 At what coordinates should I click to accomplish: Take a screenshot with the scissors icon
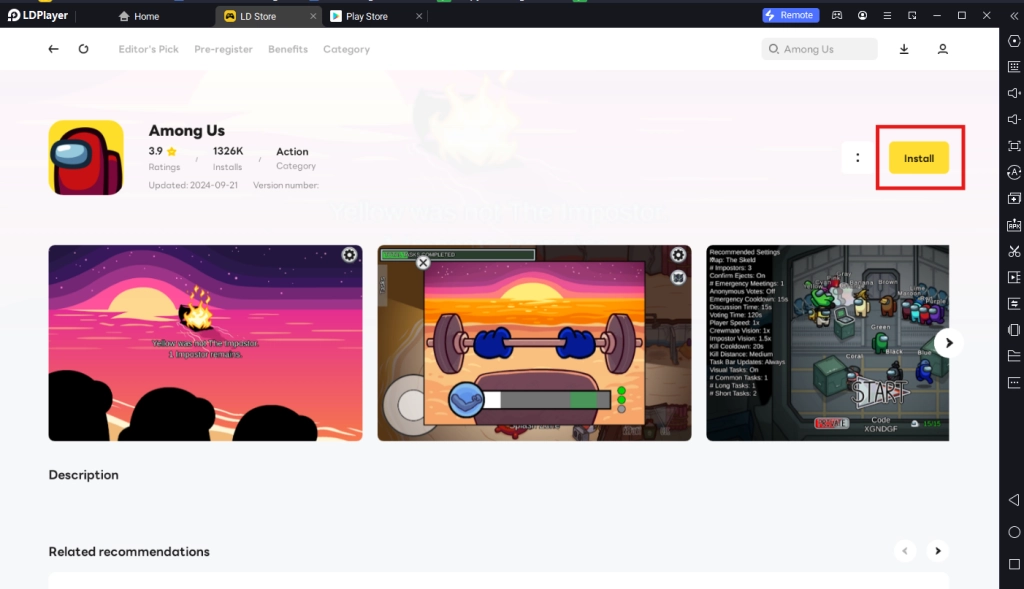[1014, 251]
